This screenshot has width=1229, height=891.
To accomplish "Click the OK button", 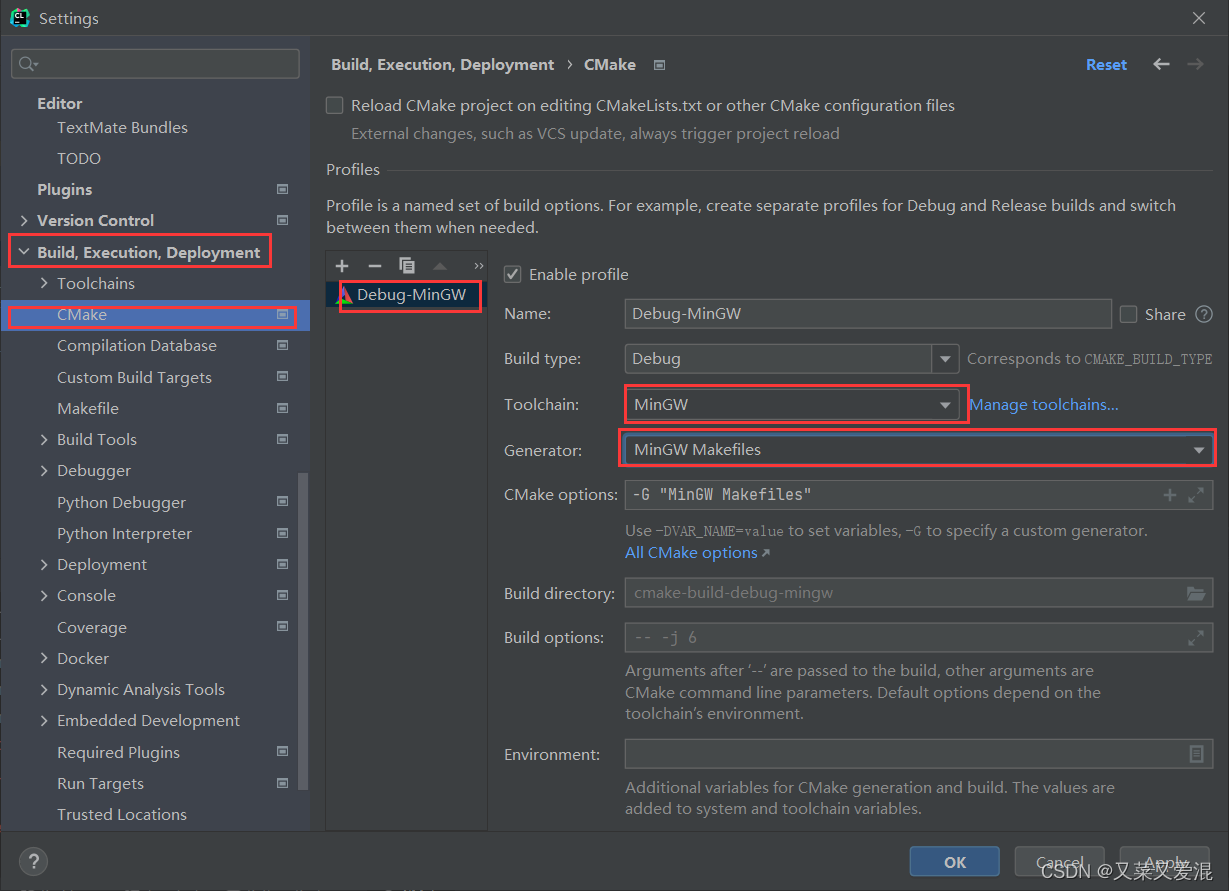I will coord(955,862).
